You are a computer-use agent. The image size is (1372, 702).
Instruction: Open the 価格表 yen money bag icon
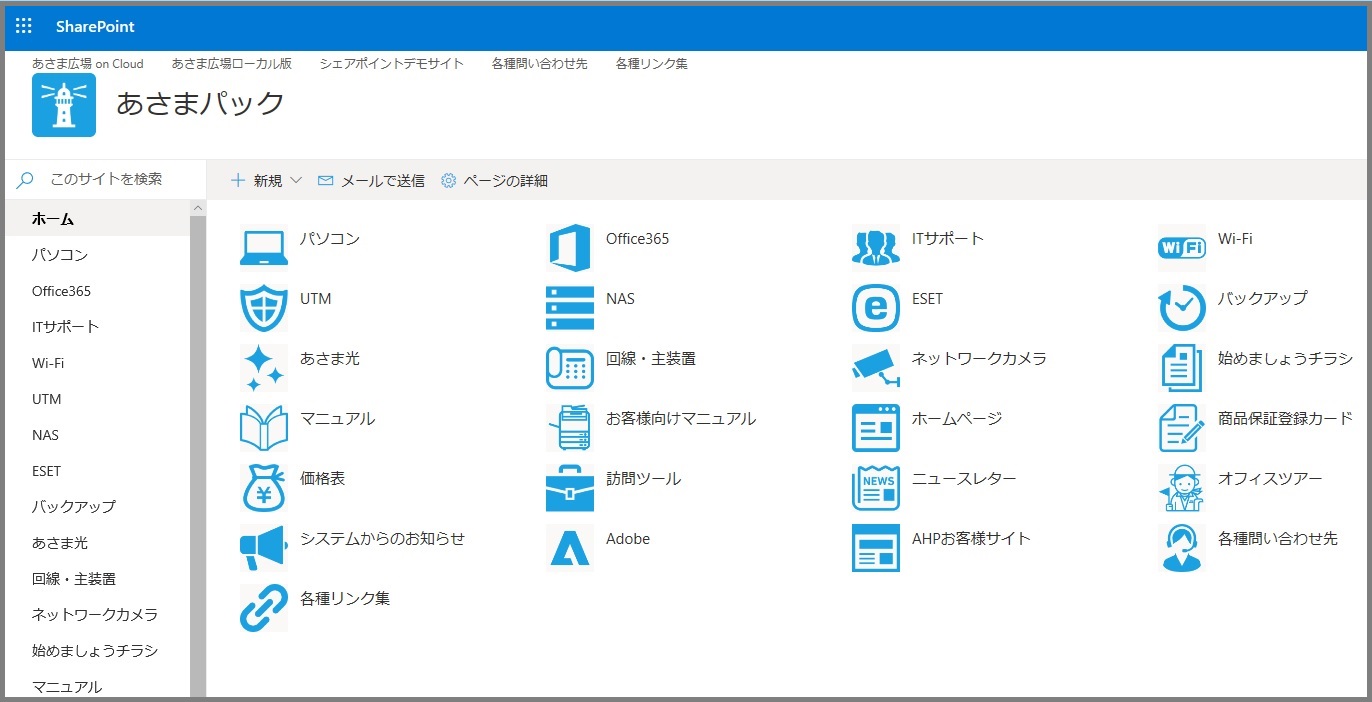[264, 488]
